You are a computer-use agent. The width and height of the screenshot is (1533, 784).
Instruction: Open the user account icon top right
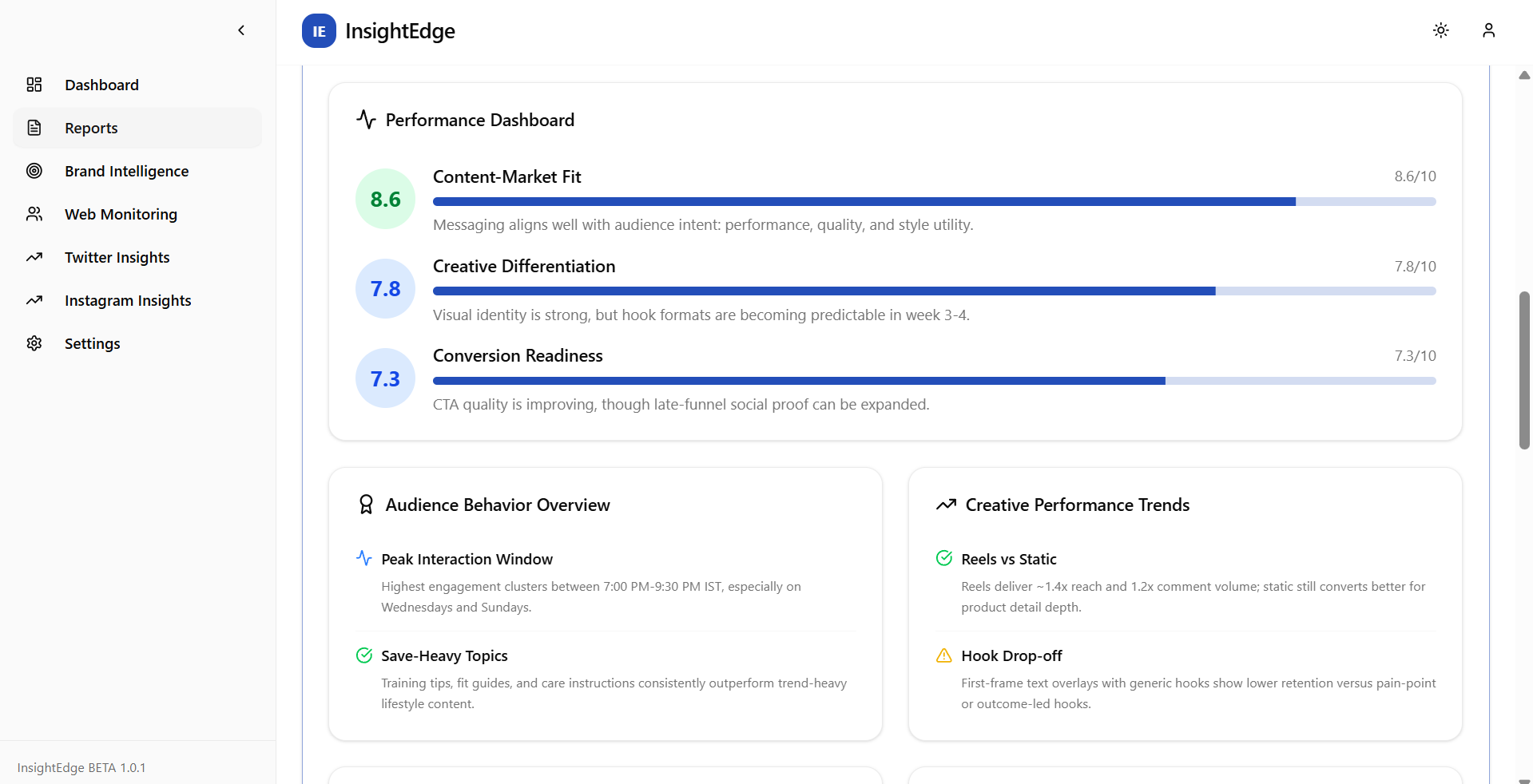point(1488,30)
